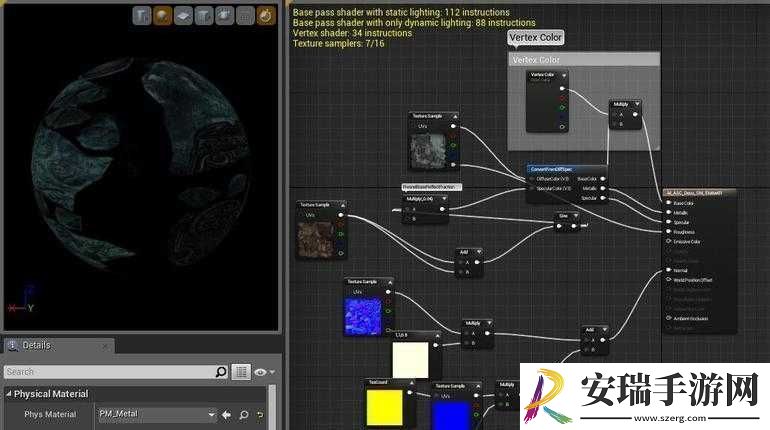
Task: Select the cube preview mesh icon
Action: (204, 16)
